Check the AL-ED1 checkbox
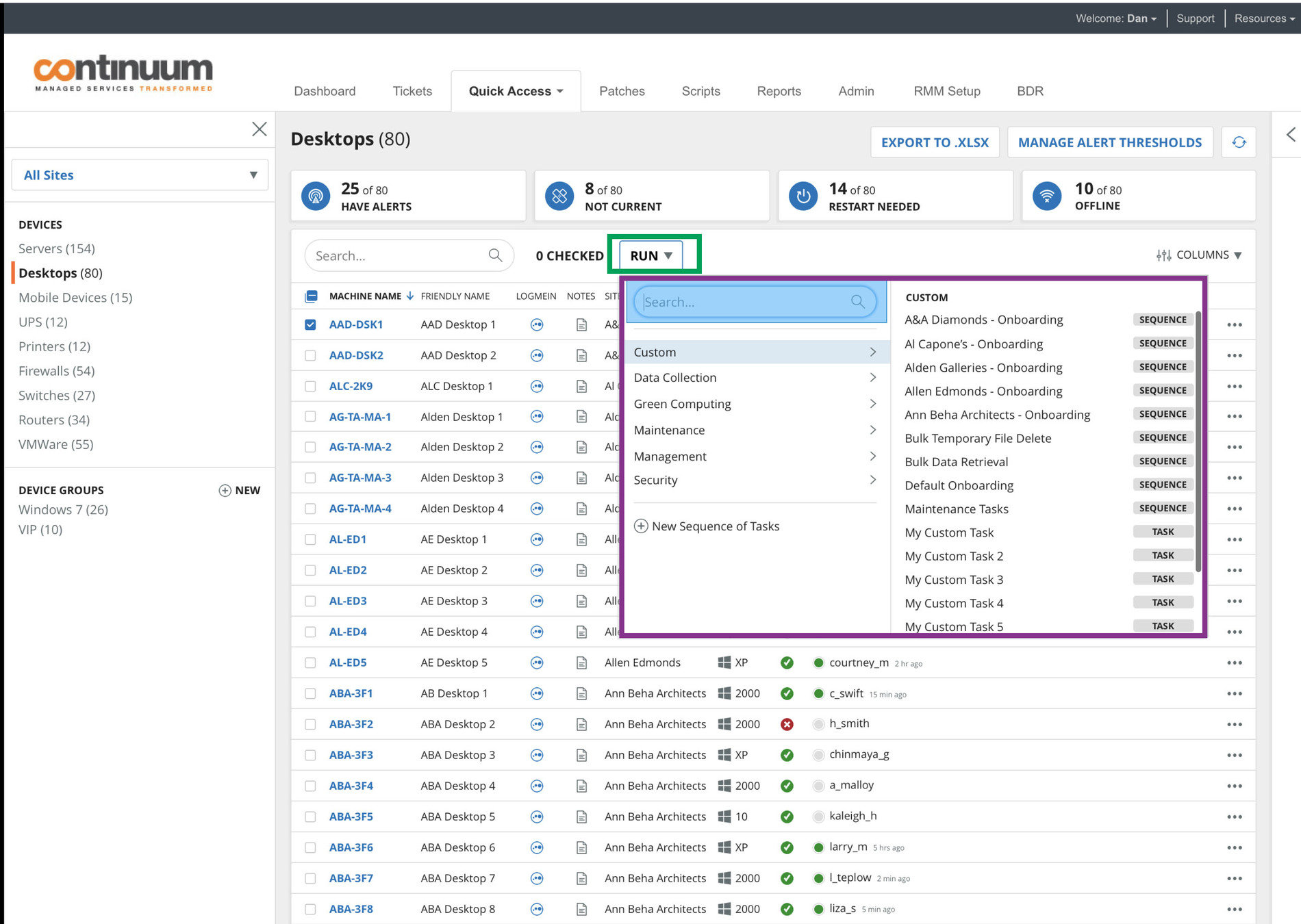1301x924 pixels. (x=310, y=539)
